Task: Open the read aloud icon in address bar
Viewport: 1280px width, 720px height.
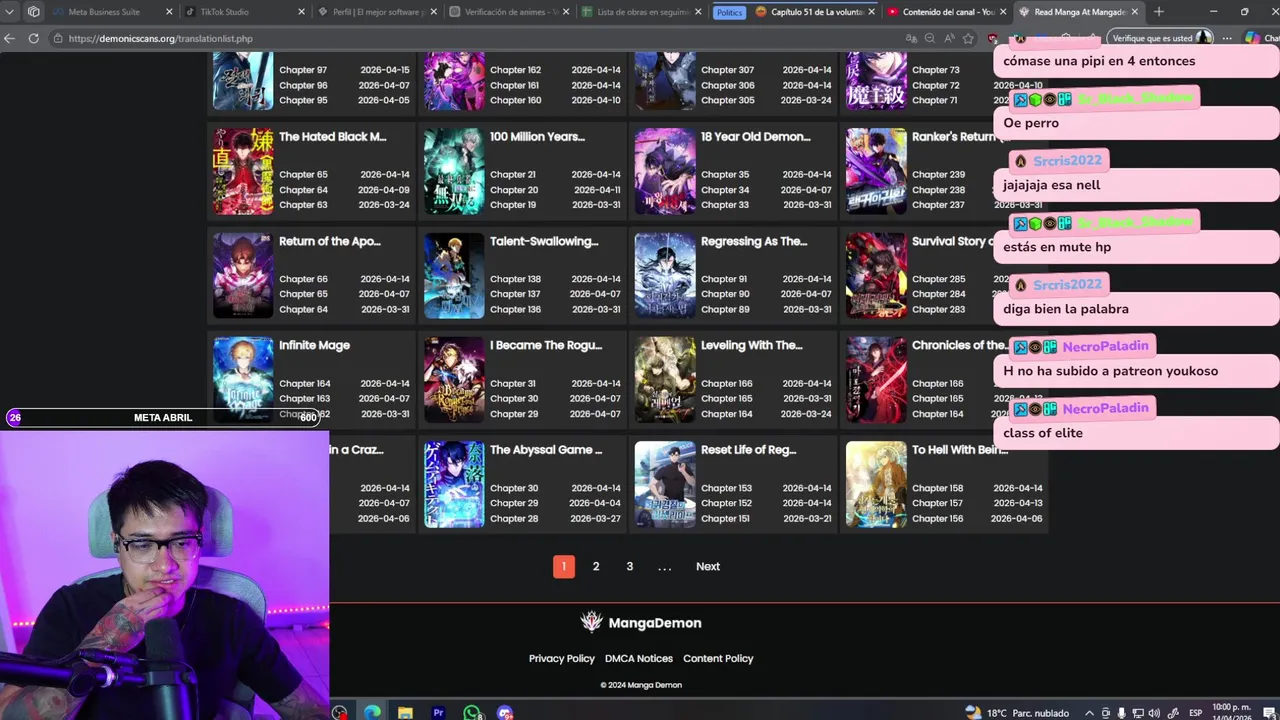Action: coord(948,38)
